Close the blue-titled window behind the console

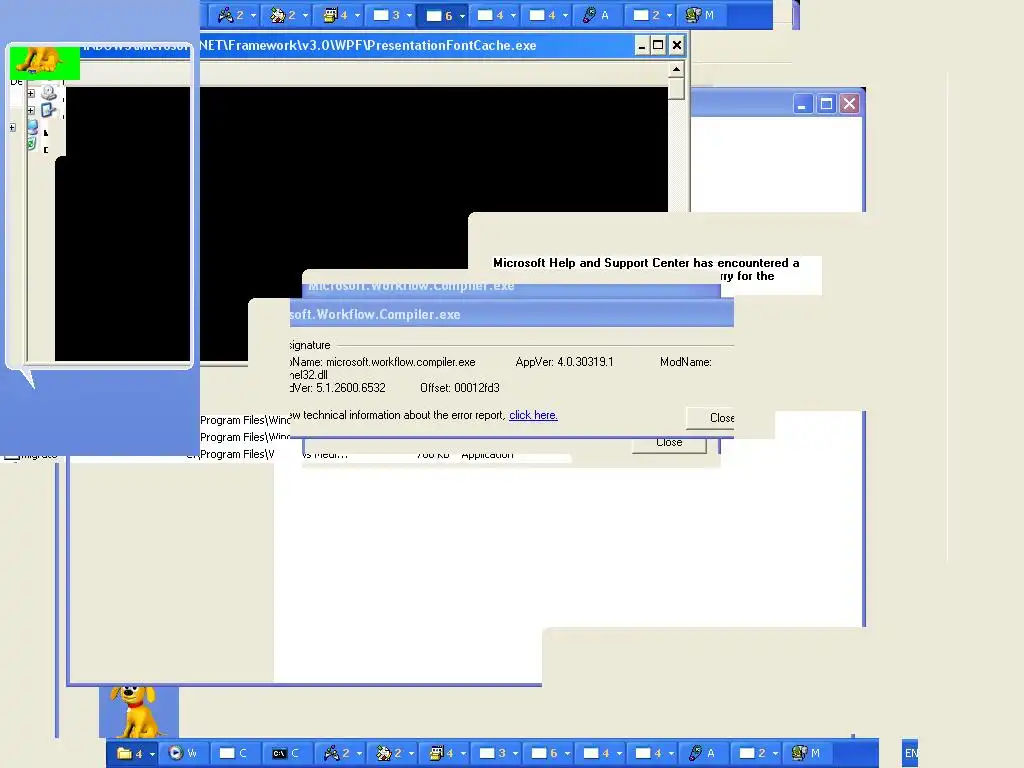pyautogui.click(x=849, y=104)
